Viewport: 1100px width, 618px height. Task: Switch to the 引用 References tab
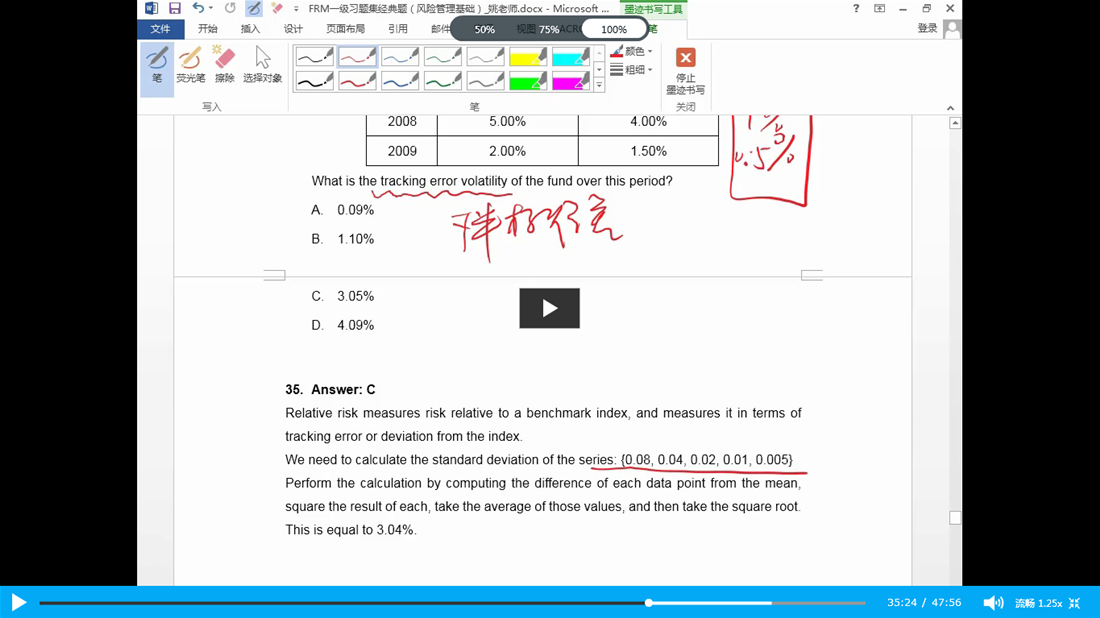pos(398,29)
